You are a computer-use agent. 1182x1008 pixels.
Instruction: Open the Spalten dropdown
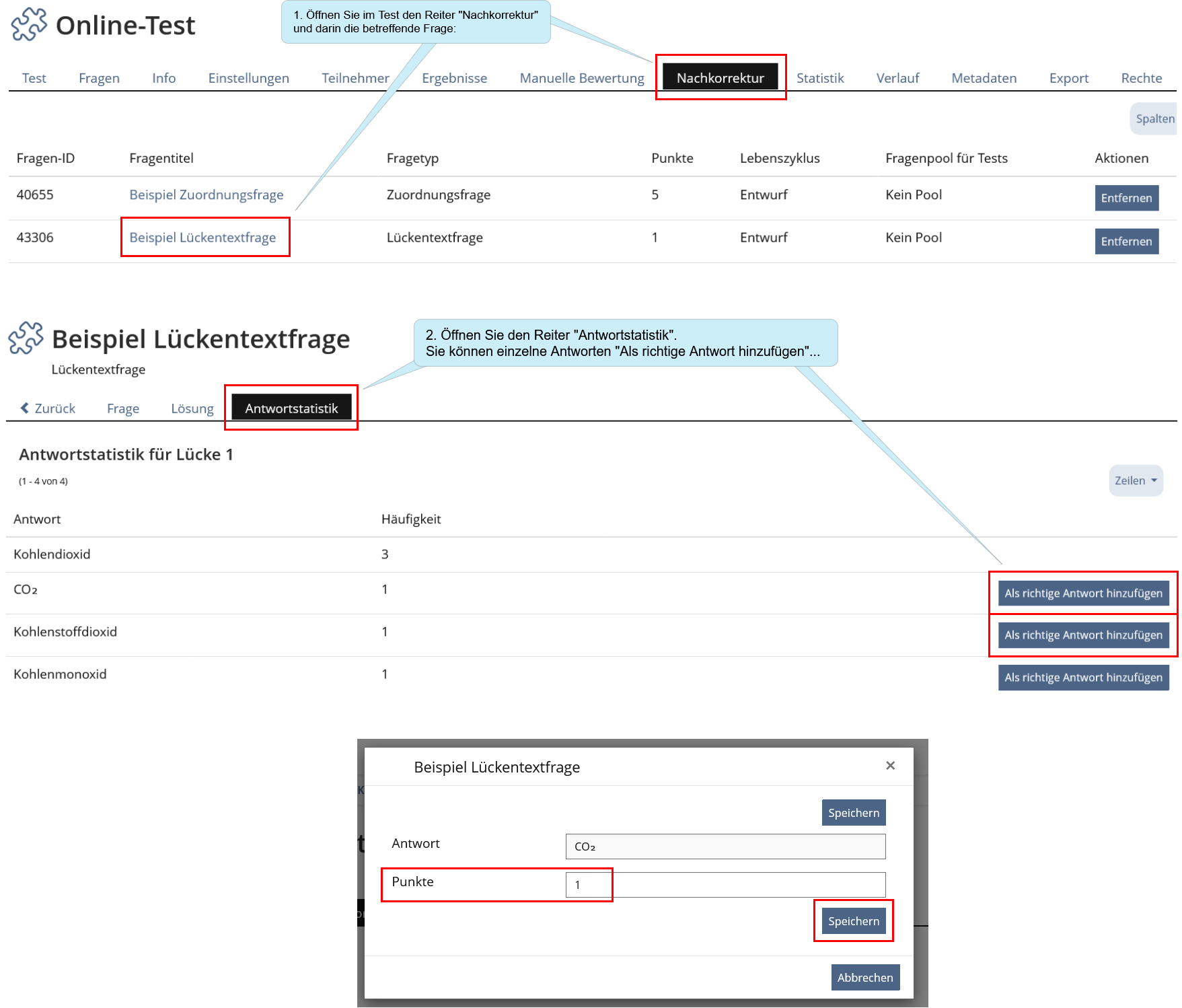coord(1154,118)
